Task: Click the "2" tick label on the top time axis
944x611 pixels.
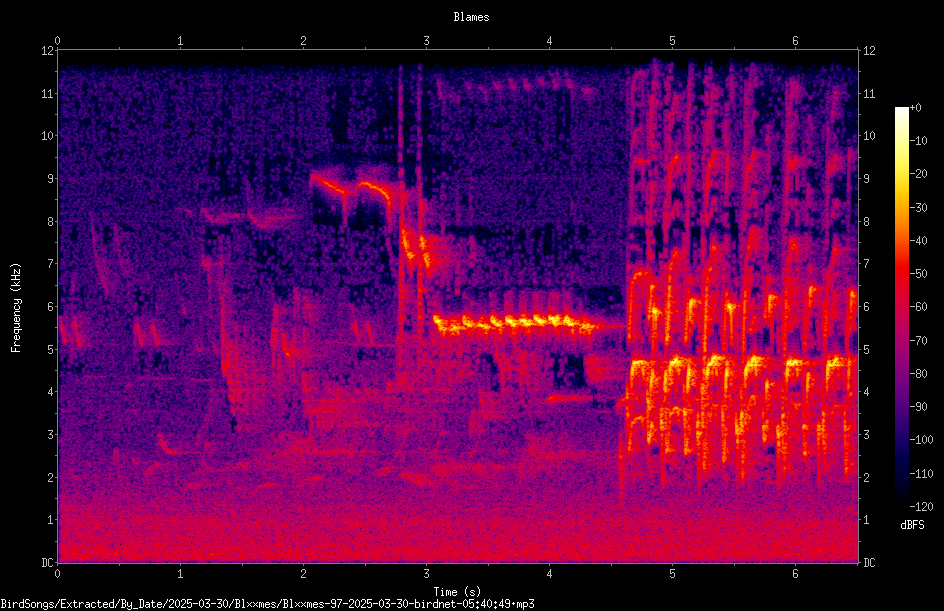Action: [x=303, y=41]
